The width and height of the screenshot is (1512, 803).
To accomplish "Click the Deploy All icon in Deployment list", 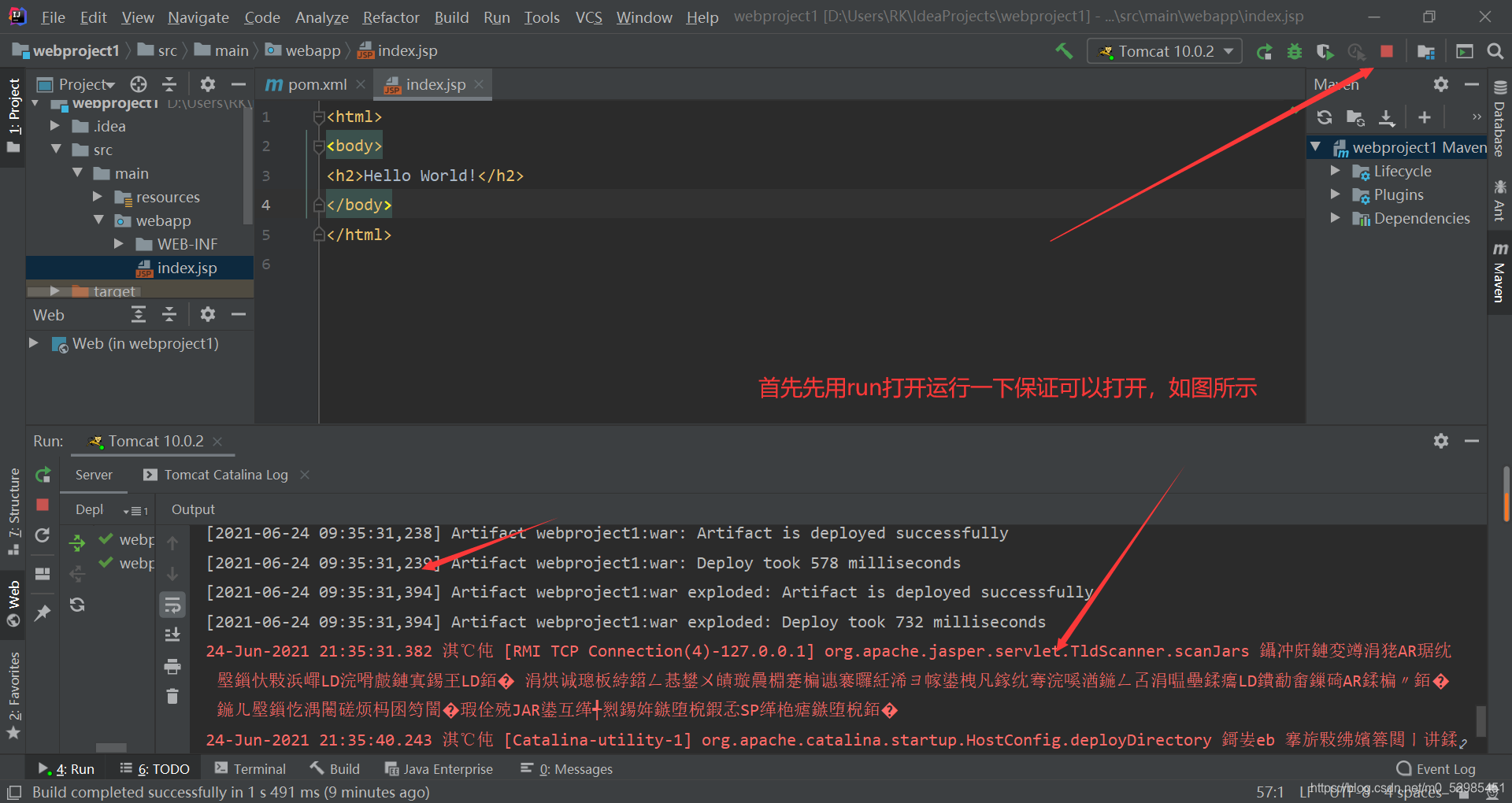I will [77, 542].
